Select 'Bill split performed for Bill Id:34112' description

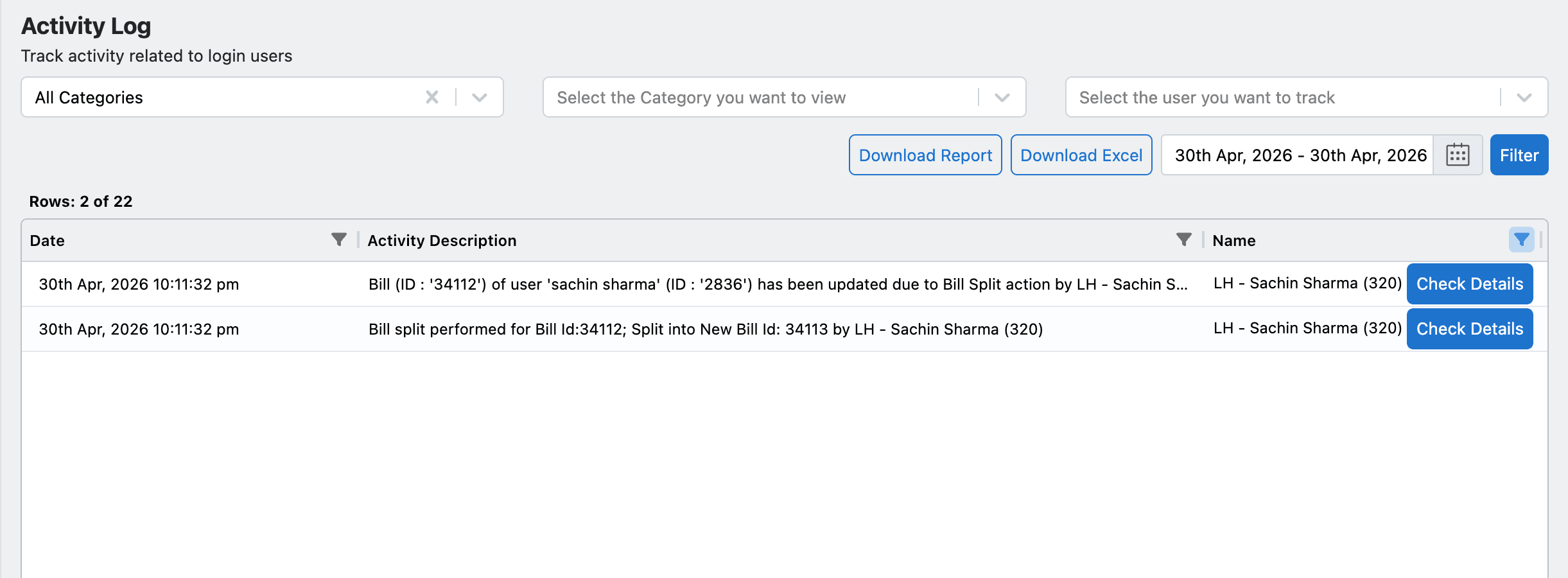706,329
